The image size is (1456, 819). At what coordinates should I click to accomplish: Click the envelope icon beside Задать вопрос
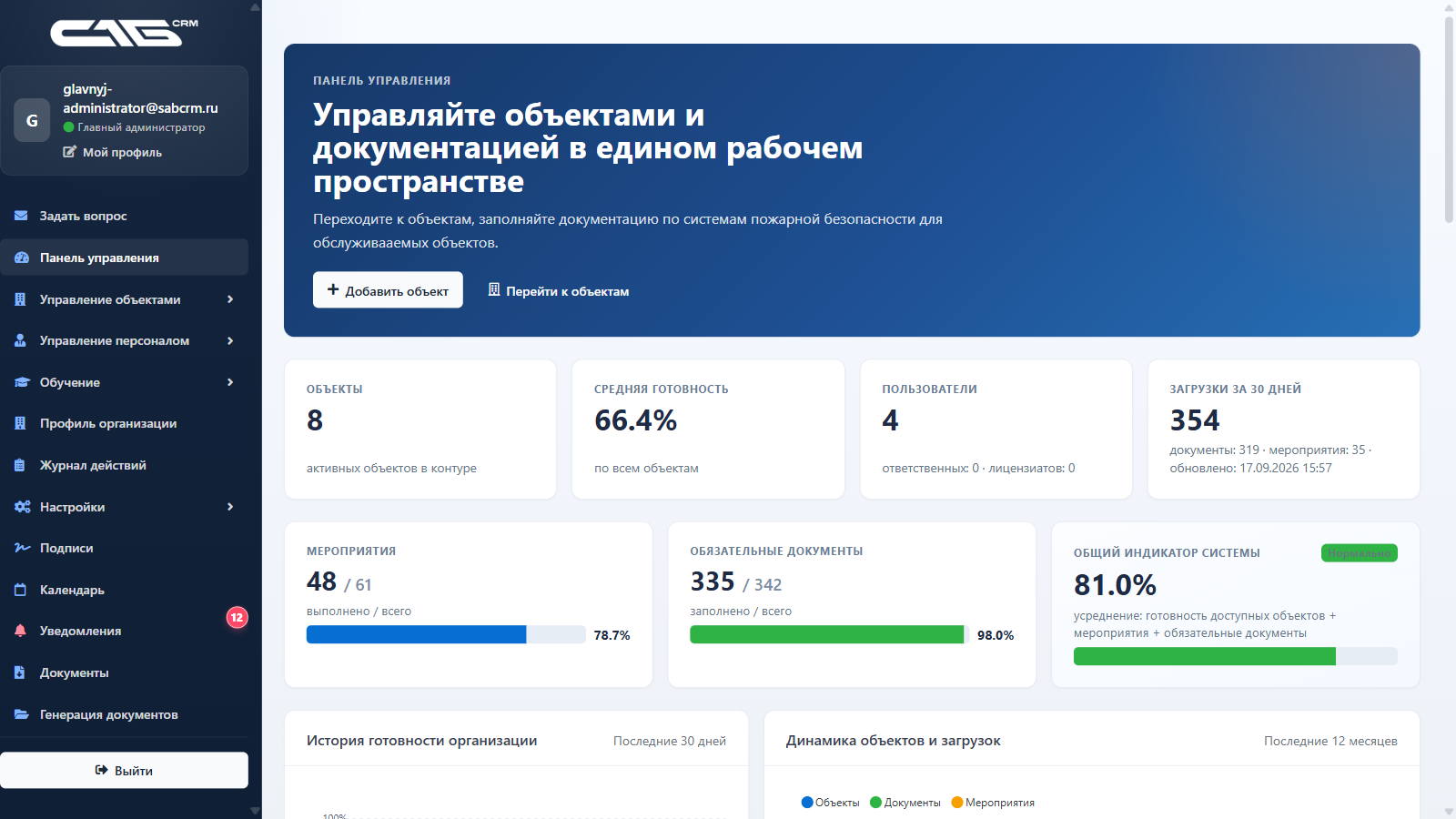click(21, 216)
